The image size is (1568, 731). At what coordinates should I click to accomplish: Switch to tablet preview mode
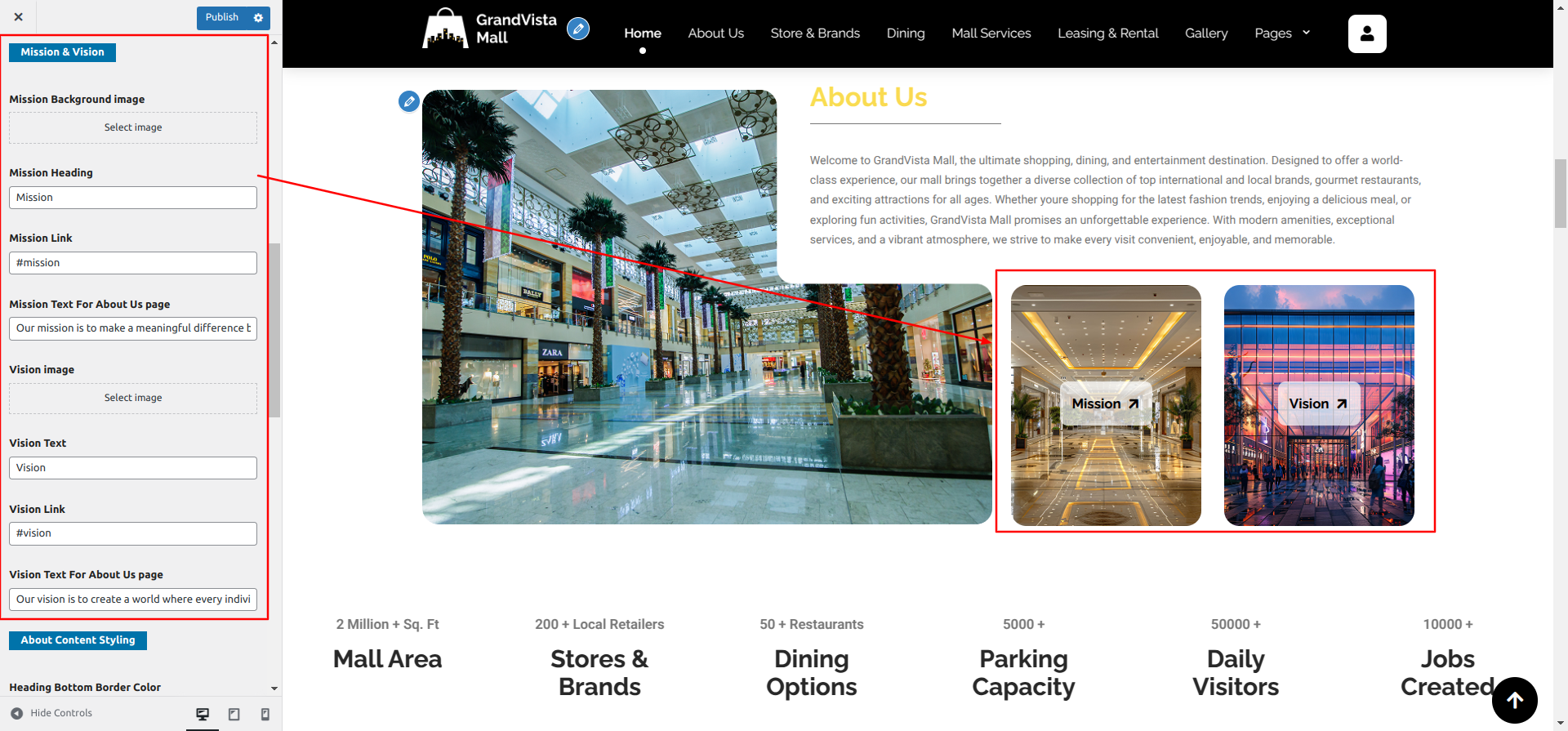coord(234,714)
